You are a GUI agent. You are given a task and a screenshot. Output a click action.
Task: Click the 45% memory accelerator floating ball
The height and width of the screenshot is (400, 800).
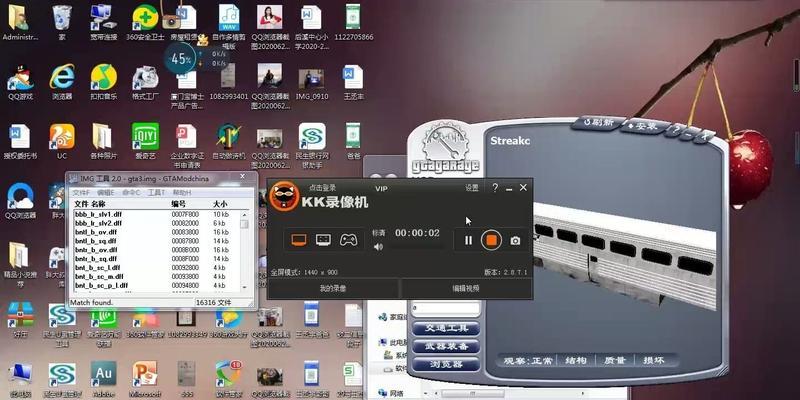(x=181, y=59)
